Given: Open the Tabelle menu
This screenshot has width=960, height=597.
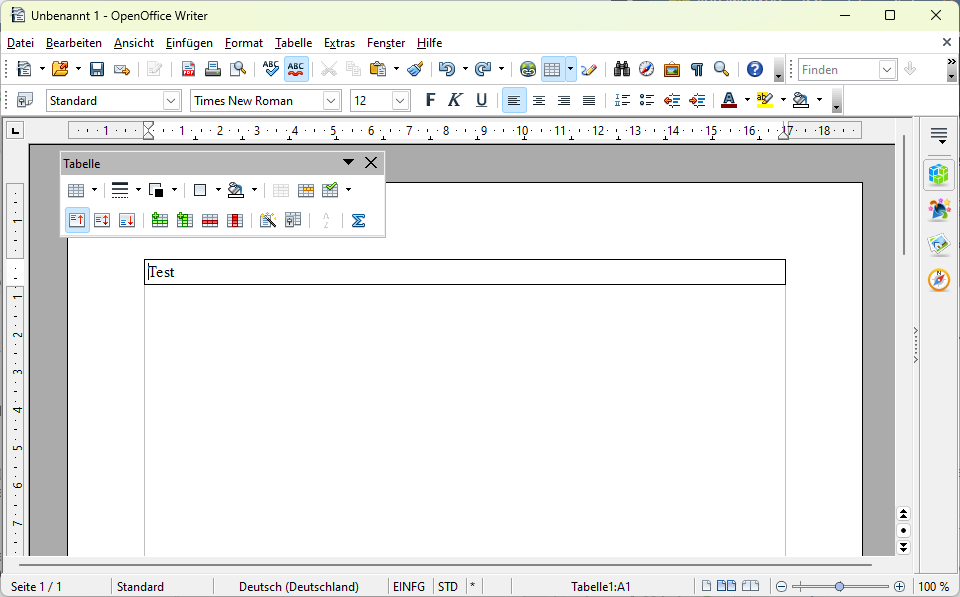Looking at the screenshot, I should pyautogui.click(x=293, y=43).
